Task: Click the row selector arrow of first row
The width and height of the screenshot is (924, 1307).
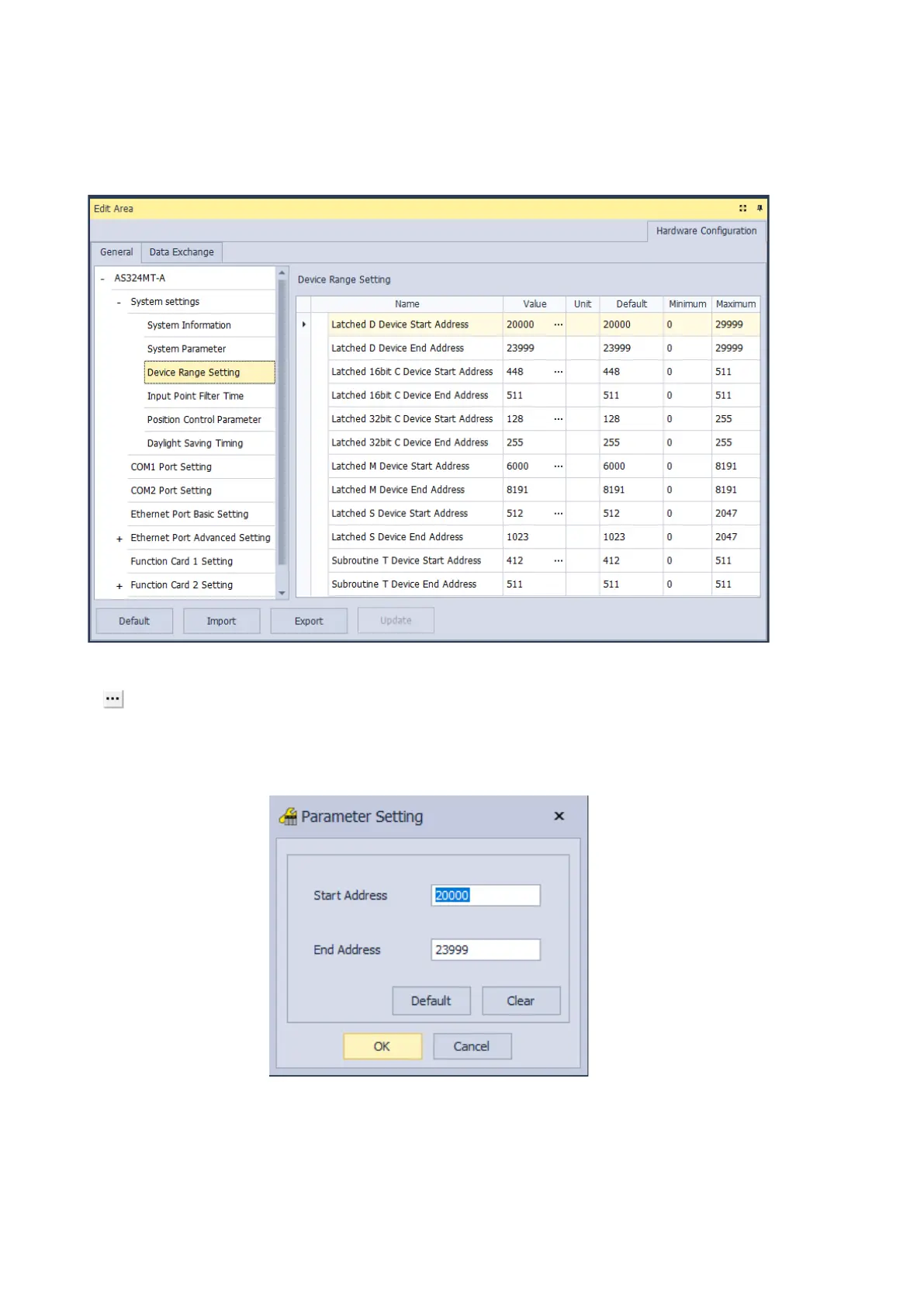Action: point(304,324)
